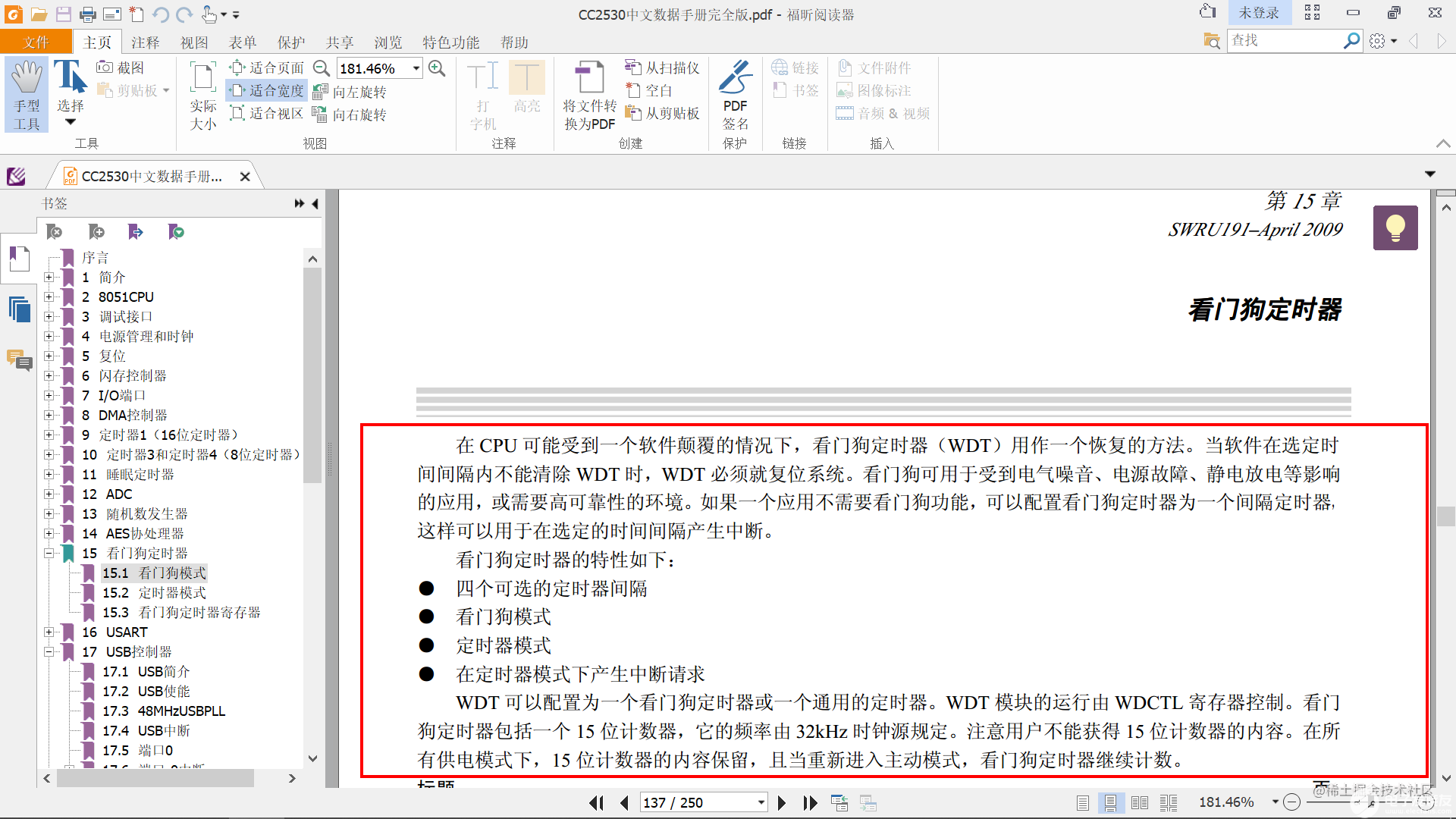Click the Snapshot (截图) tool
The height and width of the screenshot is (819, 1456).
(x=121, y=67)
